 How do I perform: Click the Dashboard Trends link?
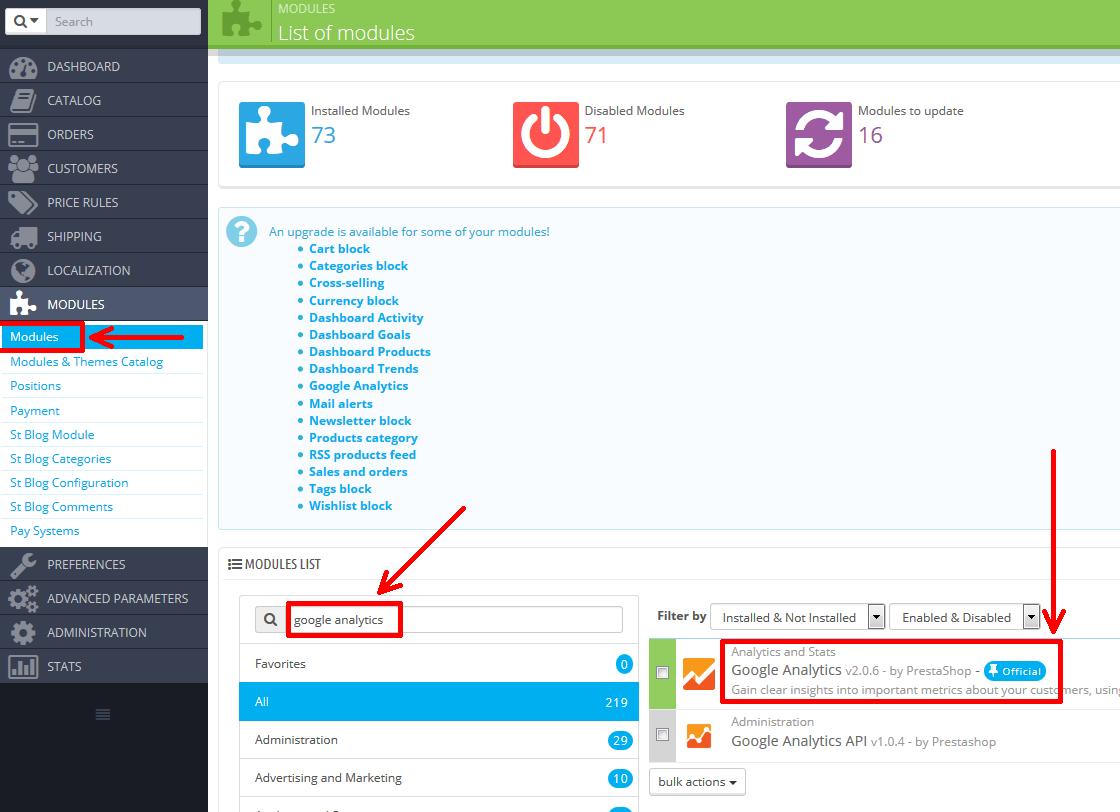click(x=364, y=369)
